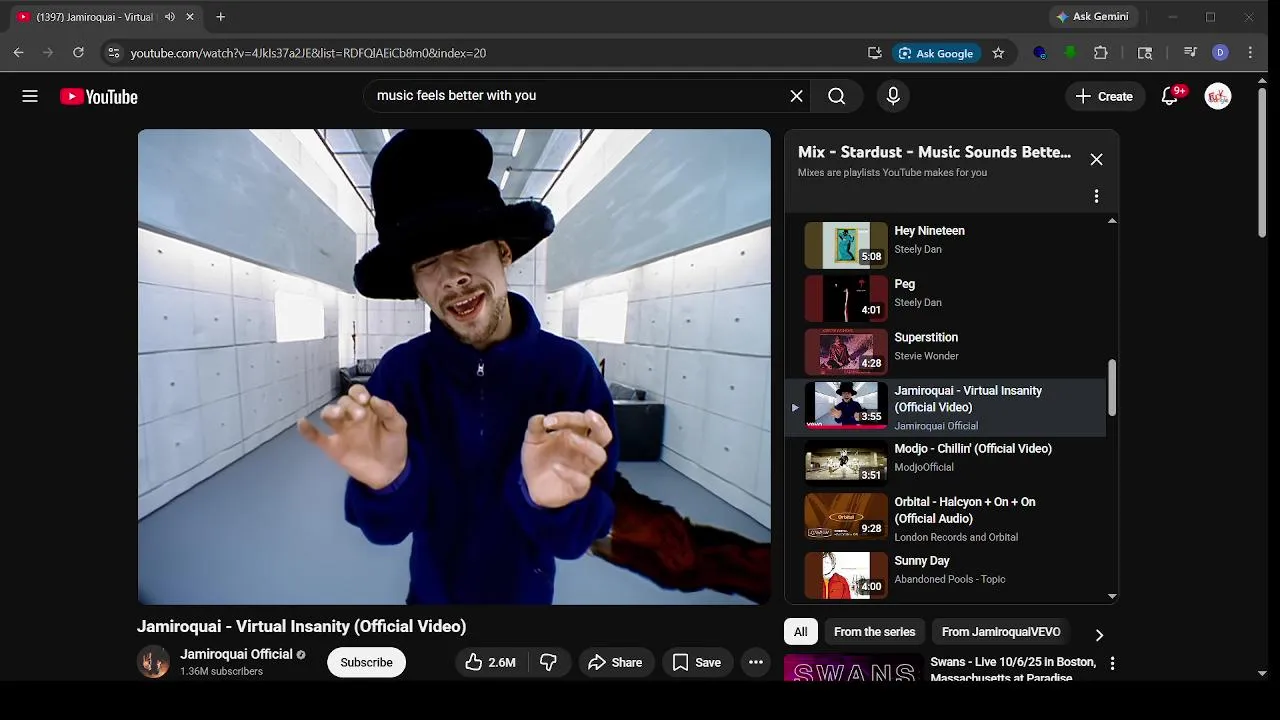
Task: Click the playlist panel scrollbar thumb
Action: coord(1112,388)
